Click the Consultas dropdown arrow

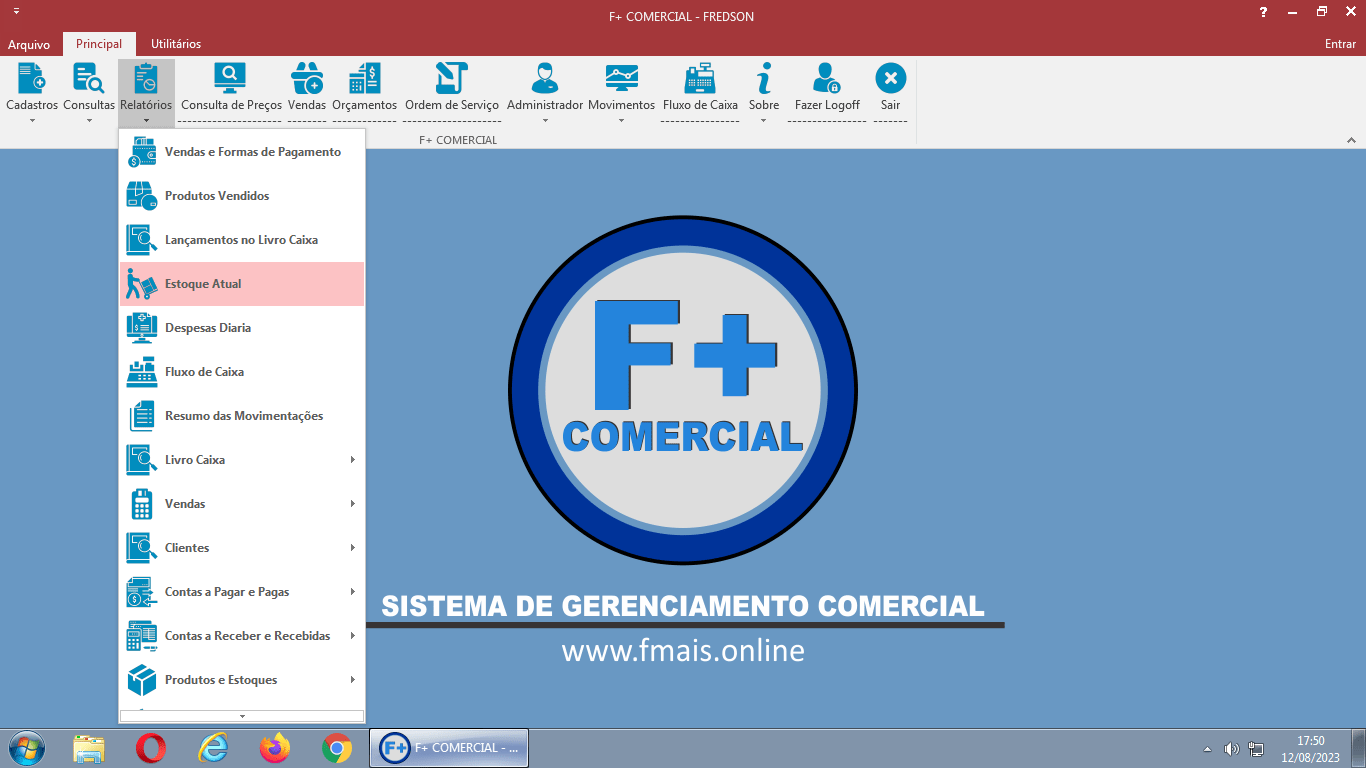pyautogui.click(x=89, y=121)
